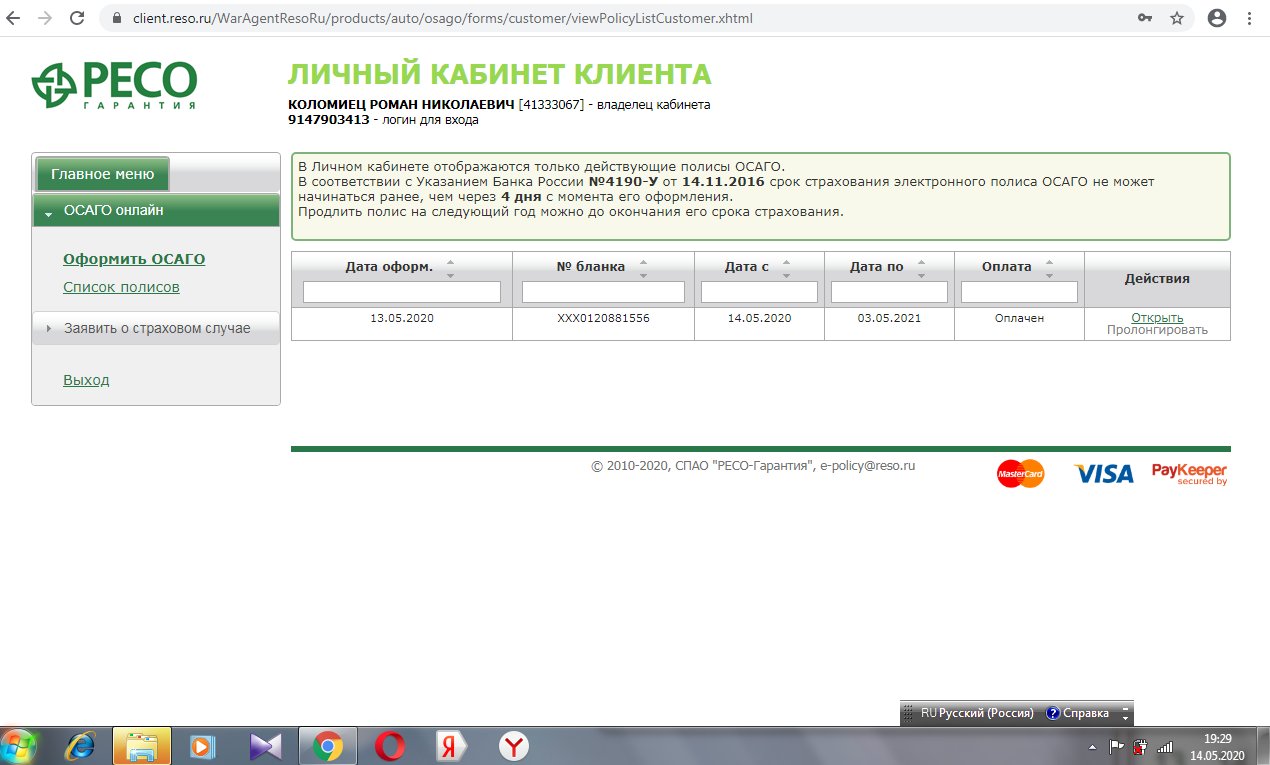Screen dimensions: 1270x765
Task: Open saved passwords key icon
Action: coord(1144,18)
